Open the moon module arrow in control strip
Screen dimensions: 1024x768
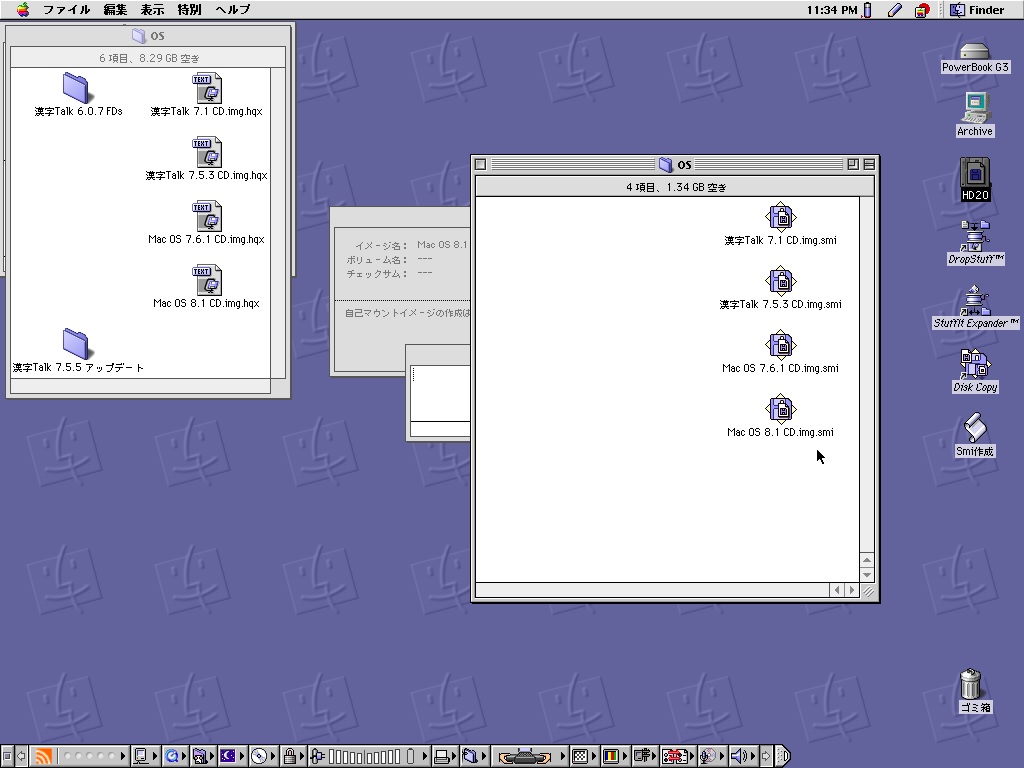(241, 756)
